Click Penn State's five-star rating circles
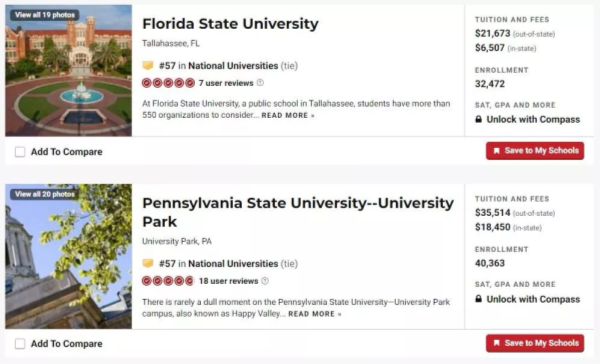This screenshot has height=364, width=600. tap(168, 281)
